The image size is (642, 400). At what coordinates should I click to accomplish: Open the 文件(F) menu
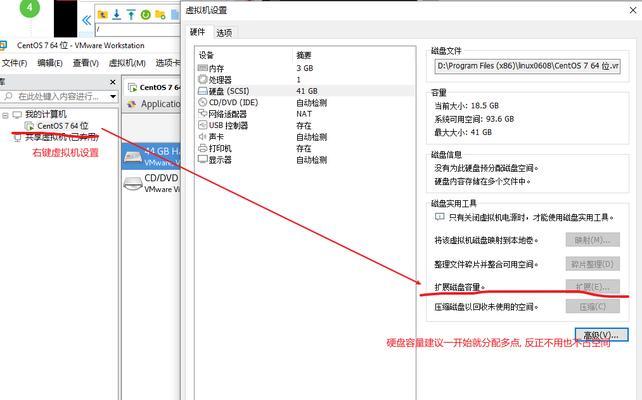point(14,63)
